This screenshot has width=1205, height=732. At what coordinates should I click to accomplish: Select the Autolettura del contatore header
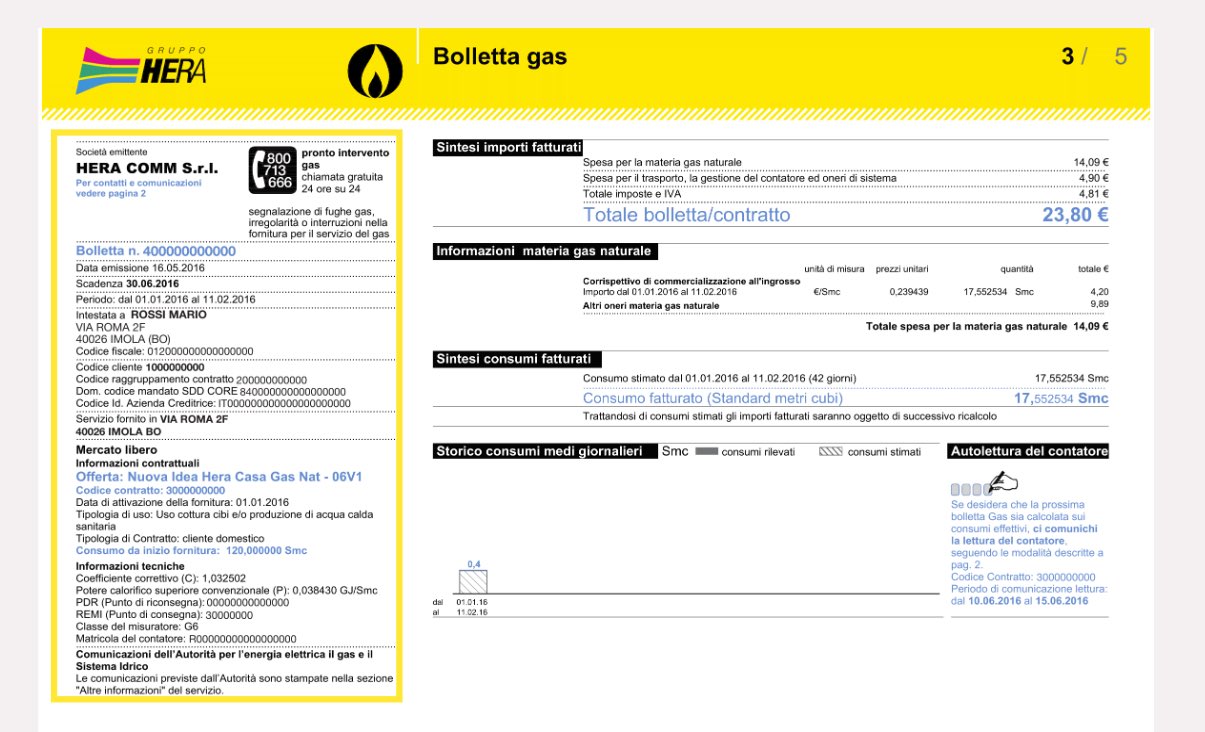1029,452
